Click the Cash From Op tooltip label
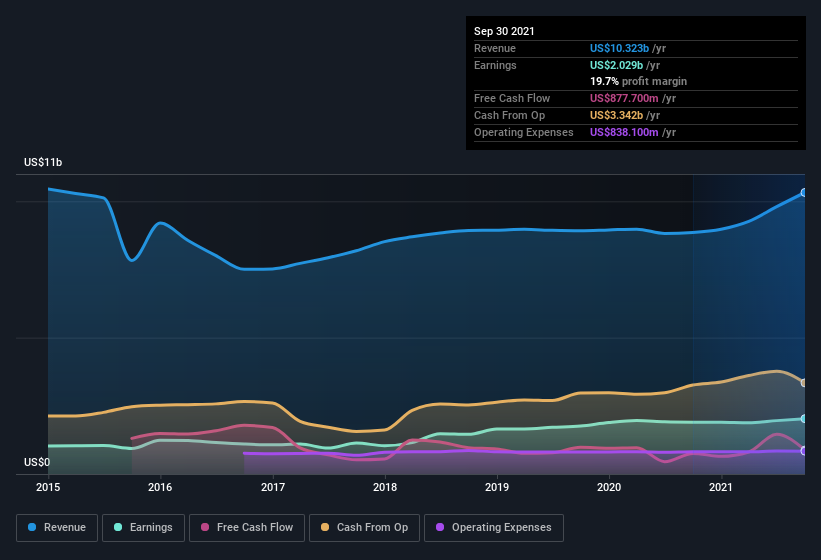The width and height of the screenshot is (821, 560). click(x=509, y=115)
